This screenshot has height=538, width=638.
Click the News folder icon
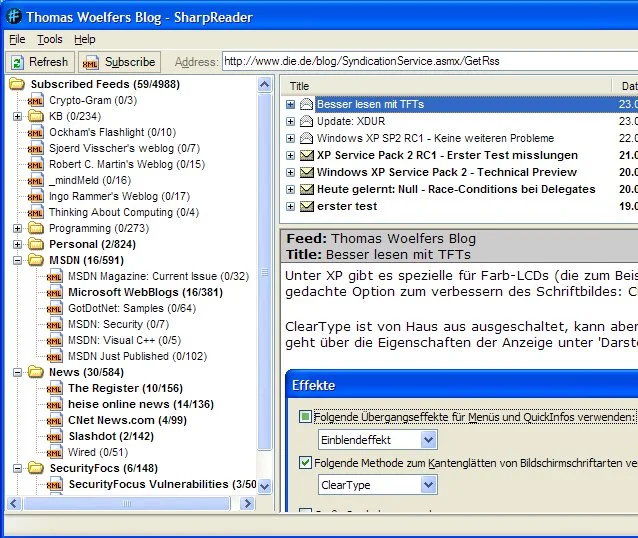coord(36,372)
